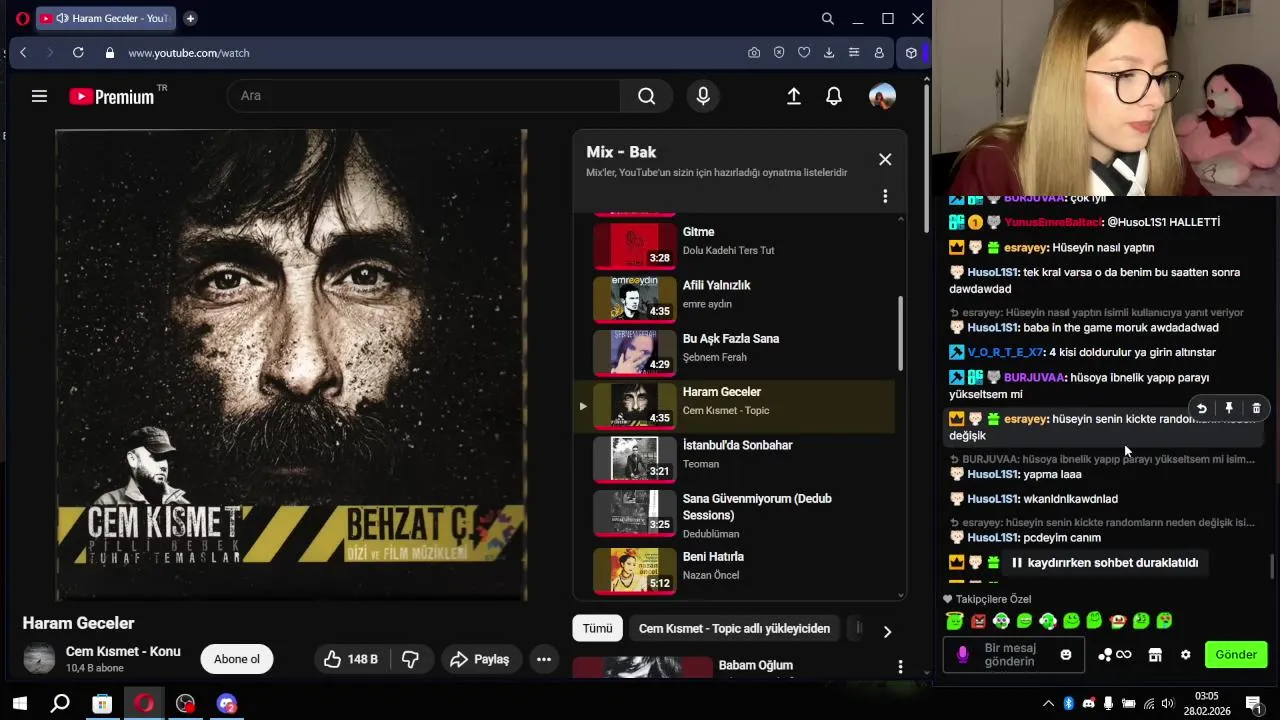Close the Mix - Bak playlist panel
Viewport: 1280px width, 720px height.
(x=885, y=159)
